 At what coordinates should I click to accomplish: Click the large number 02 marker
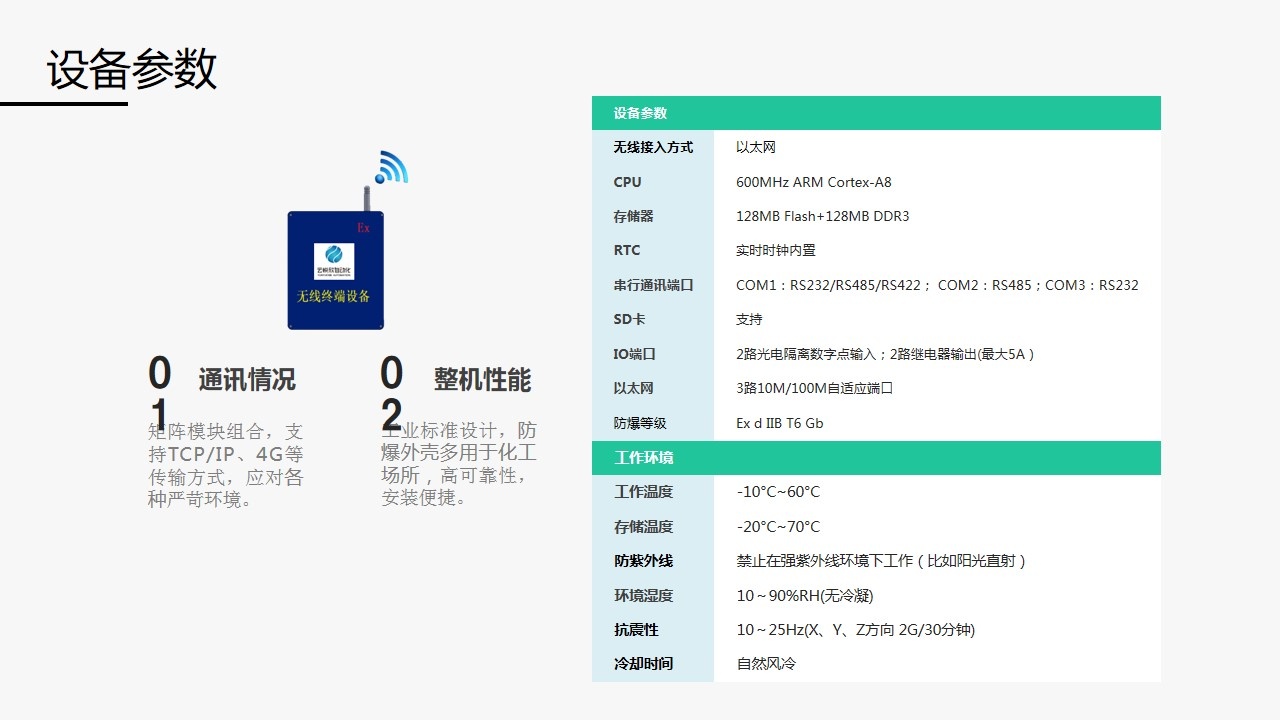pos(392,394)
